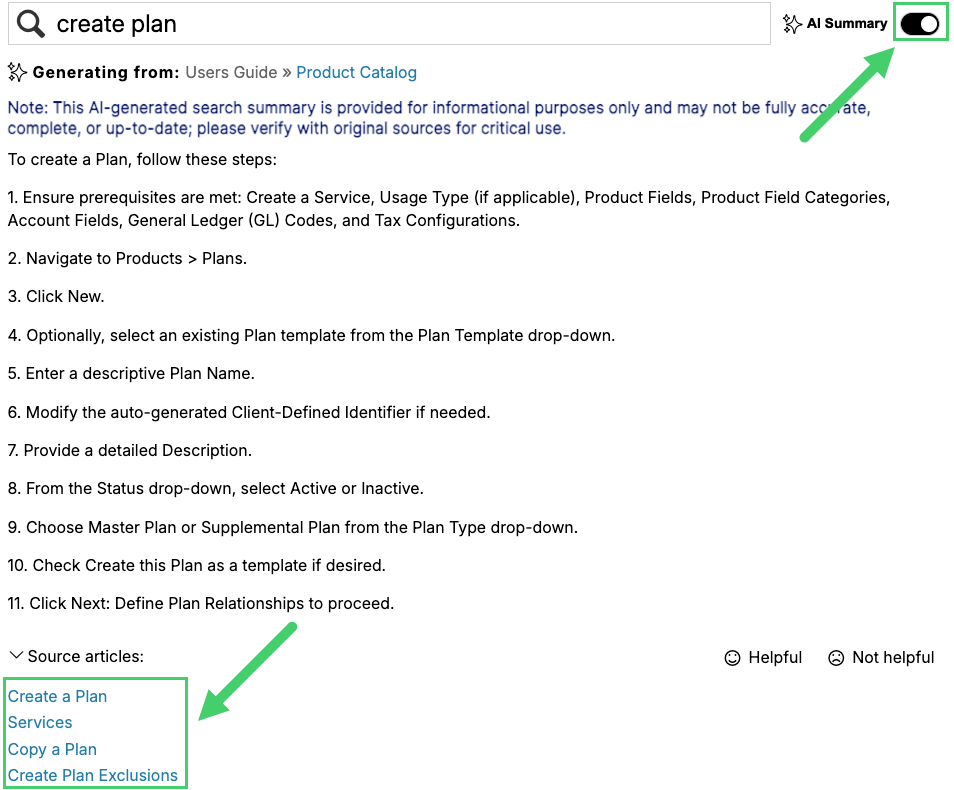Open the Services source article
This screenshot has width=954, height=790.
click(40, 722)
